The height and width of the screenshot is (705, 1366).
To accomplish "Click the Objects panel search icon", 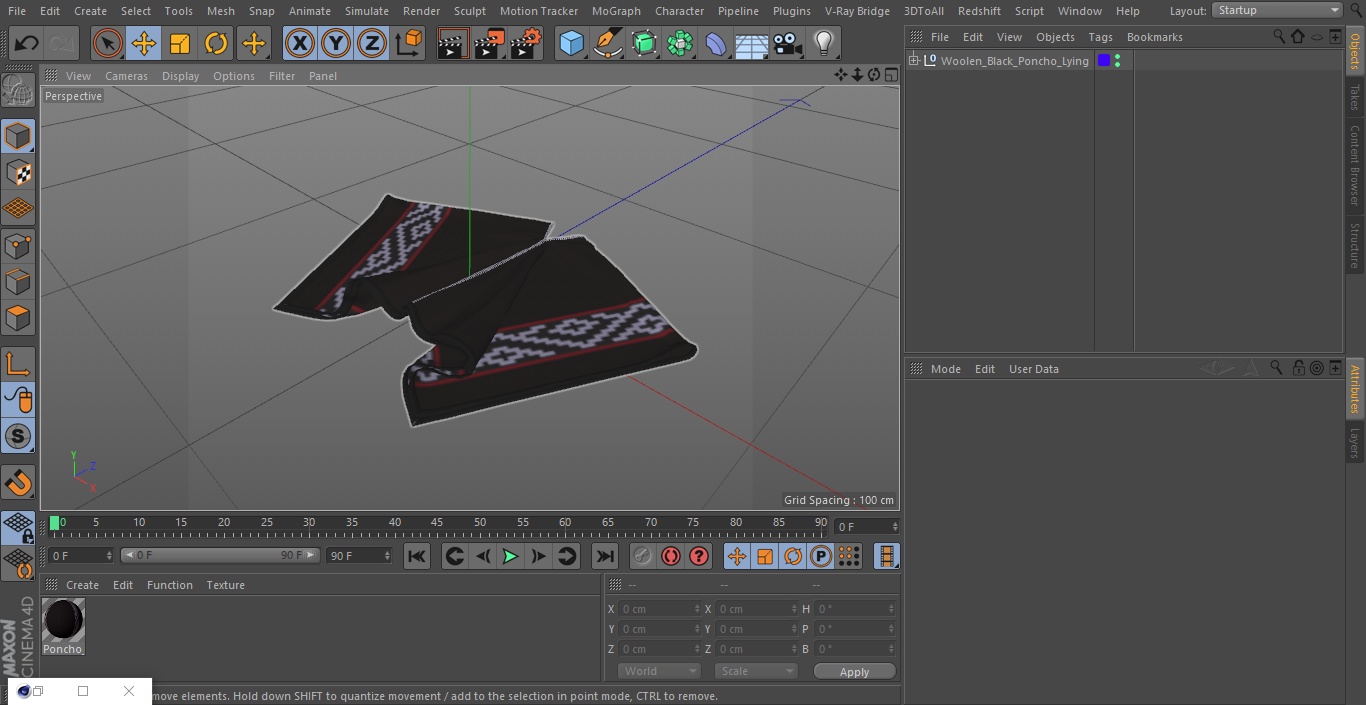I will [x=1279, y=36].
